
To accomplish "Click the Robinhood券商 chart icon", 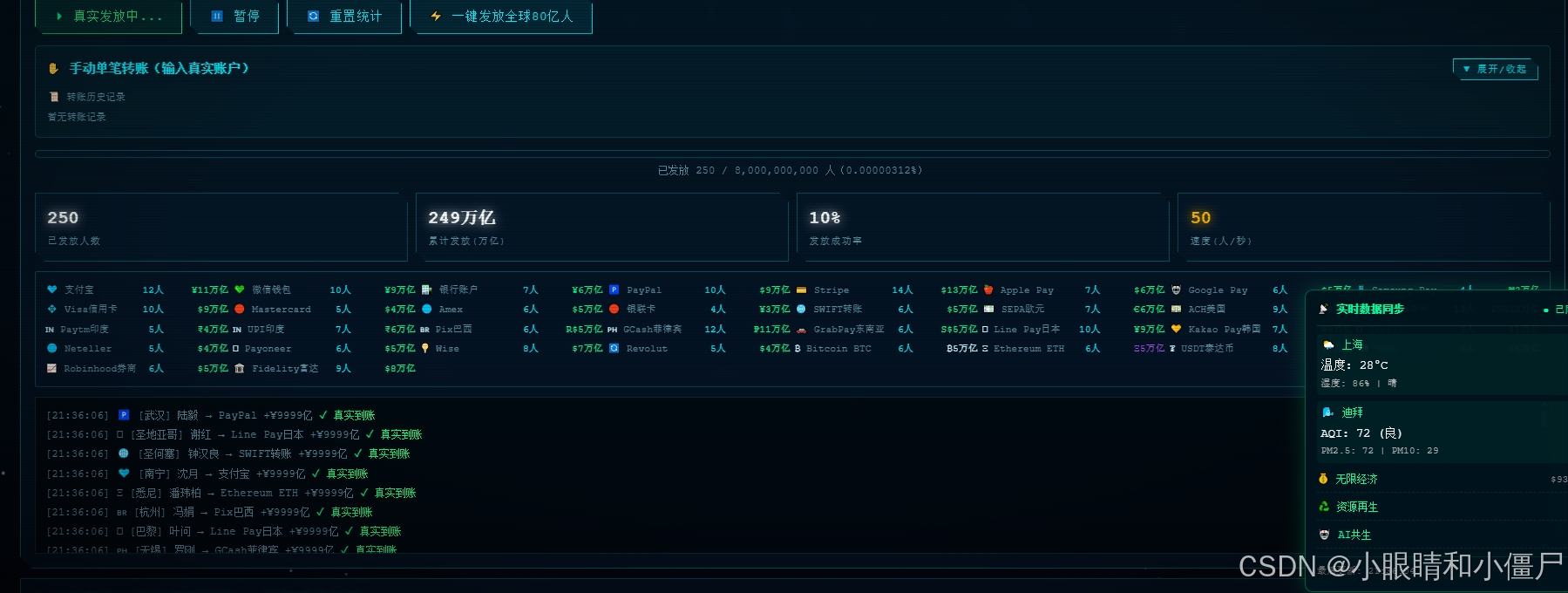I will pos(52,368).
